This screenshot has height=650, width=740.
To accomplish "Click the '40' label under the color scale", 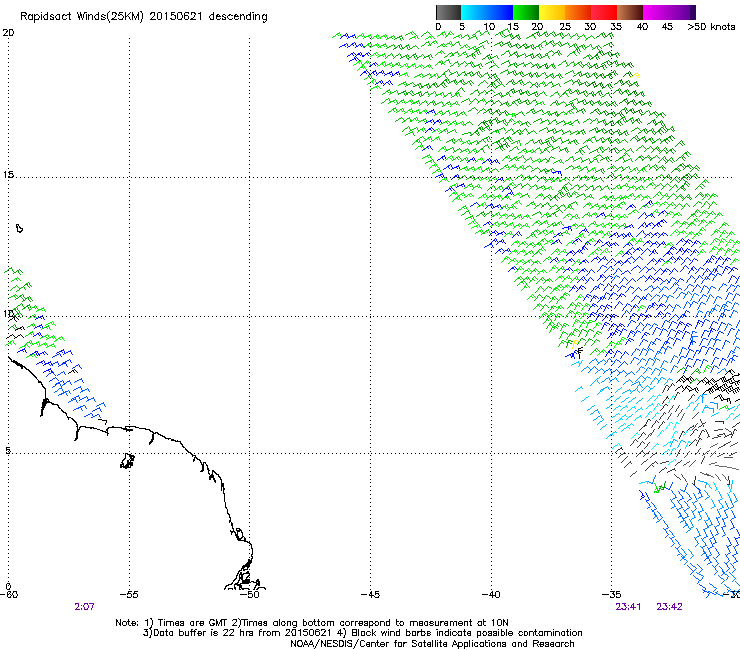I will coord(642,26).
